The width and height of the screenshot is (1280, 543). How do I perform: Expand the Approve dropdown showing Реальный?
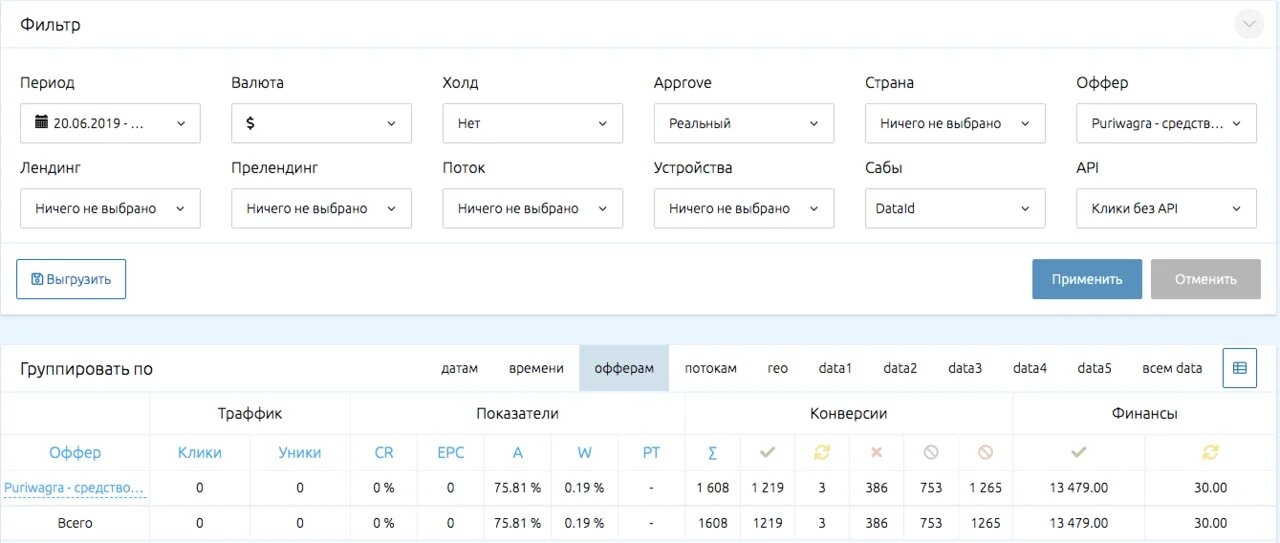tap(744, 123)
